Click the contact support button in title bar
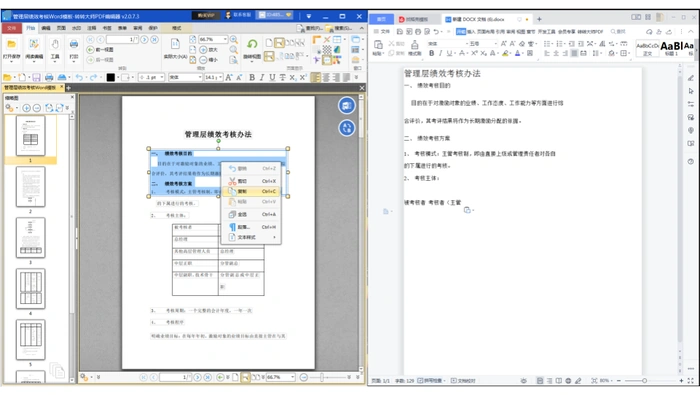700x395 pixels. coord(238,16)
